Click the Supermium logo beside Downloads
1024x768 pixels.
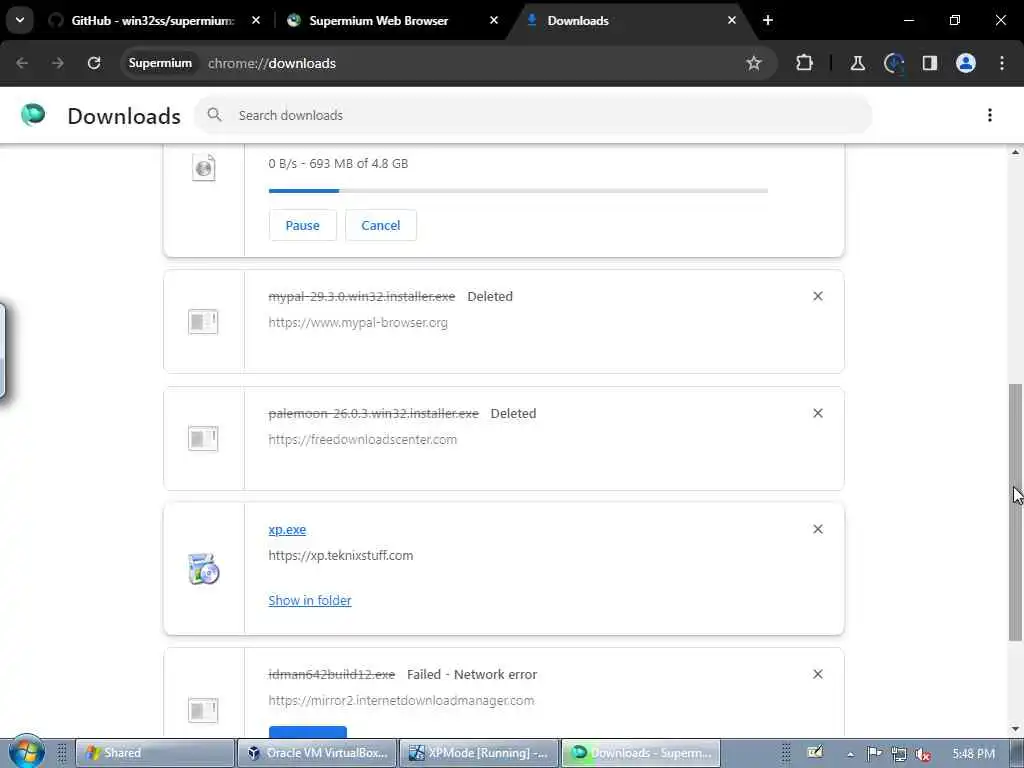pyautogui.click(x=33, y=115)
